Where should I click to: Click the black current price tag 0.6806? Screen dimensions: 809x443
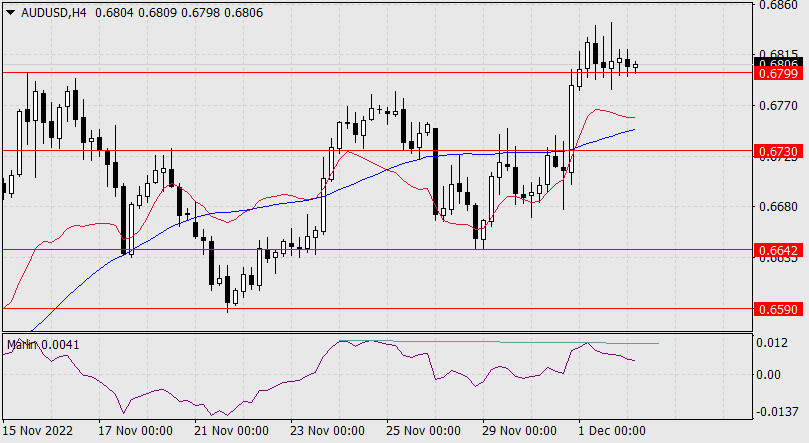point(777,63)
